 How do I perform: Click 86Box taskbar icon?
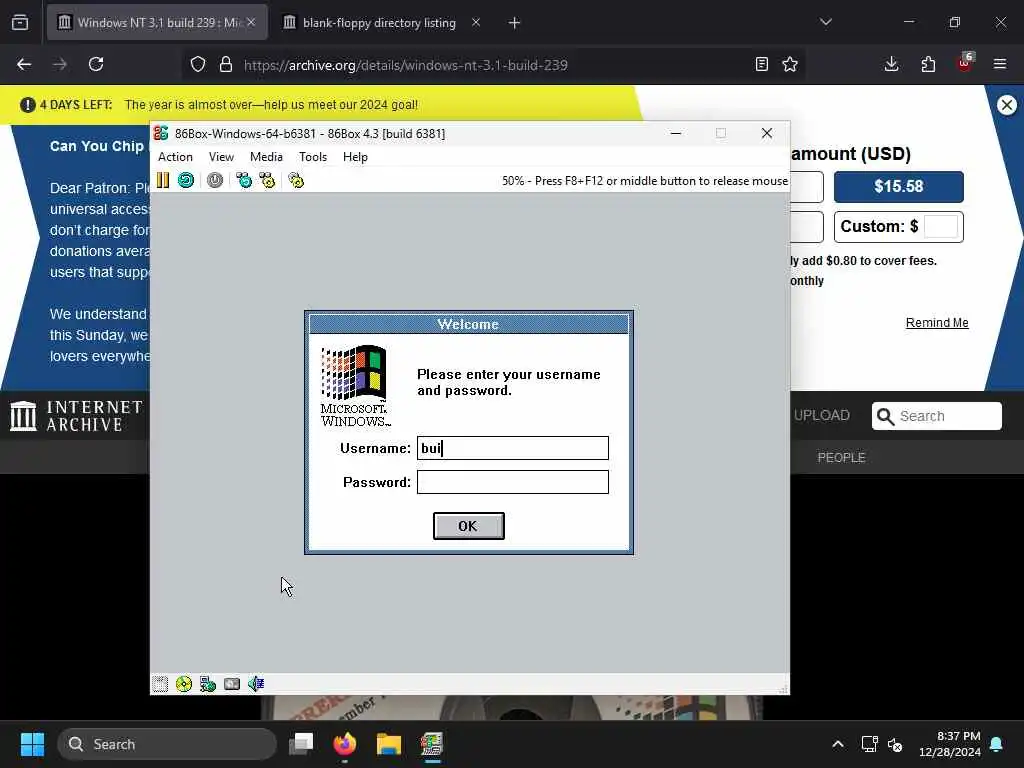point(432,744)
